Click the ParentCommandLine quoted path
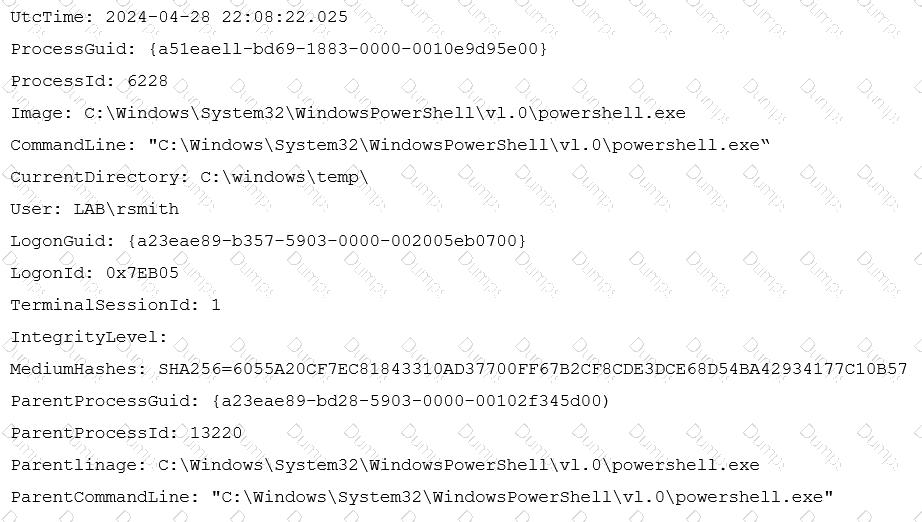This screenshot has height=522, width=922. [522, 497]
